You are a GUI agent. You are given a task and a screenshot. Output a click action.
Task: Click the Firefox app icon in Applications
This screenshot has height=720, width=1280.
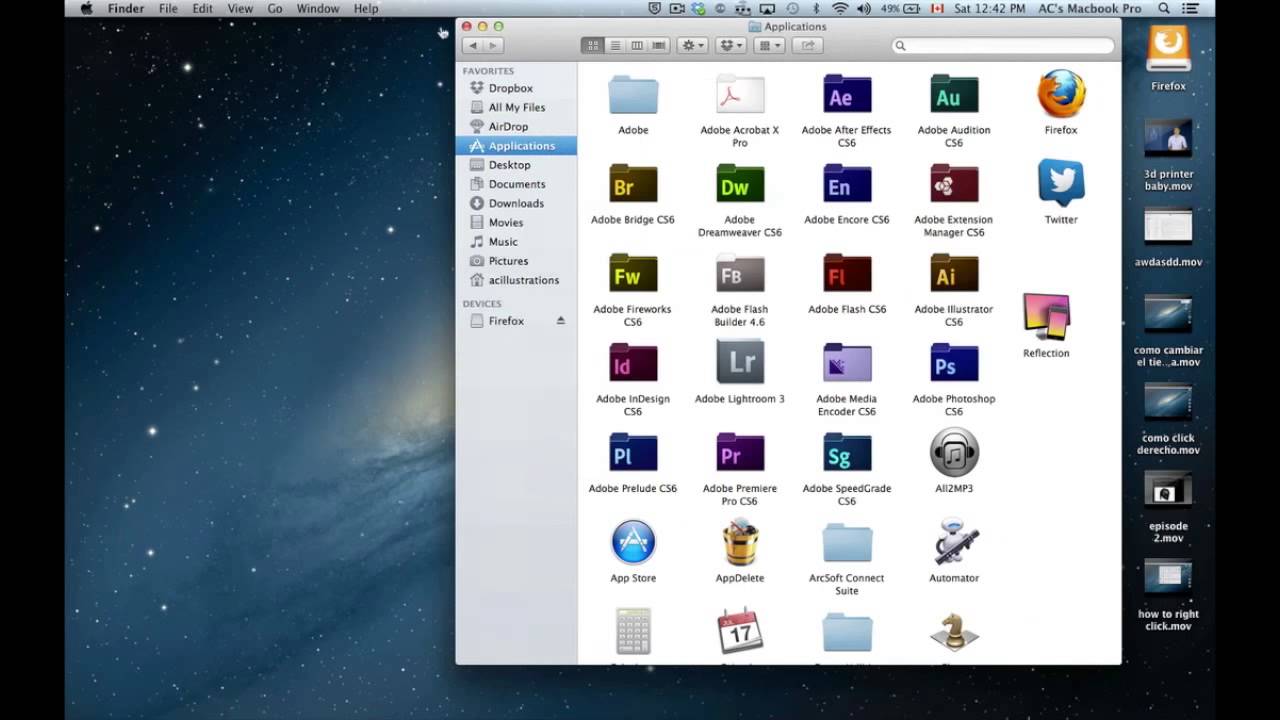pyautogui.click(x=1061, y=95)
